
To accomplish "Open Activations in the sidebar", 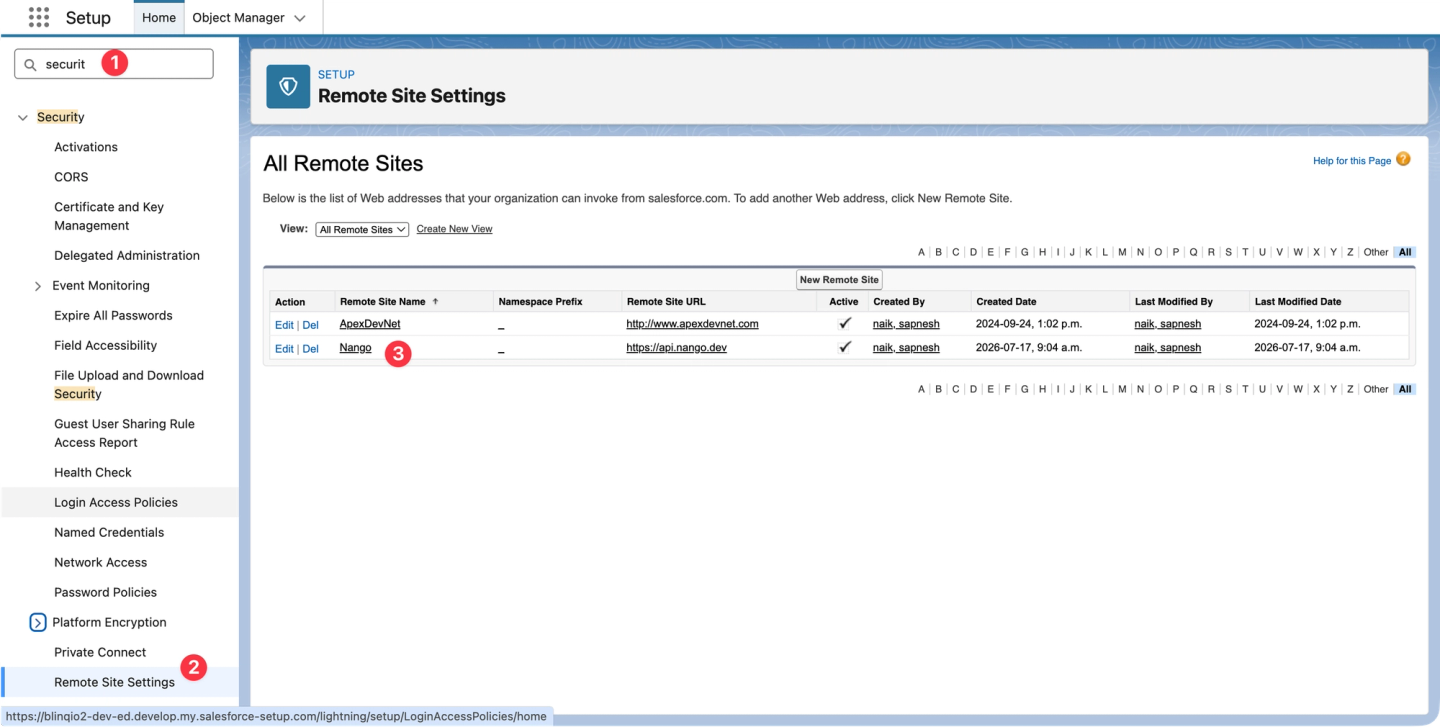I will 86,147.
